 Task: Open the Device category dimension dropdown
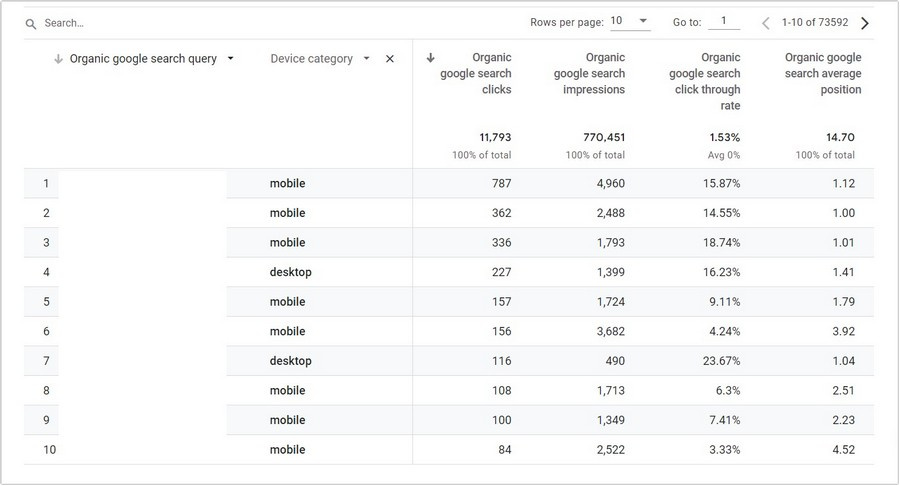[x=367, y=59]
